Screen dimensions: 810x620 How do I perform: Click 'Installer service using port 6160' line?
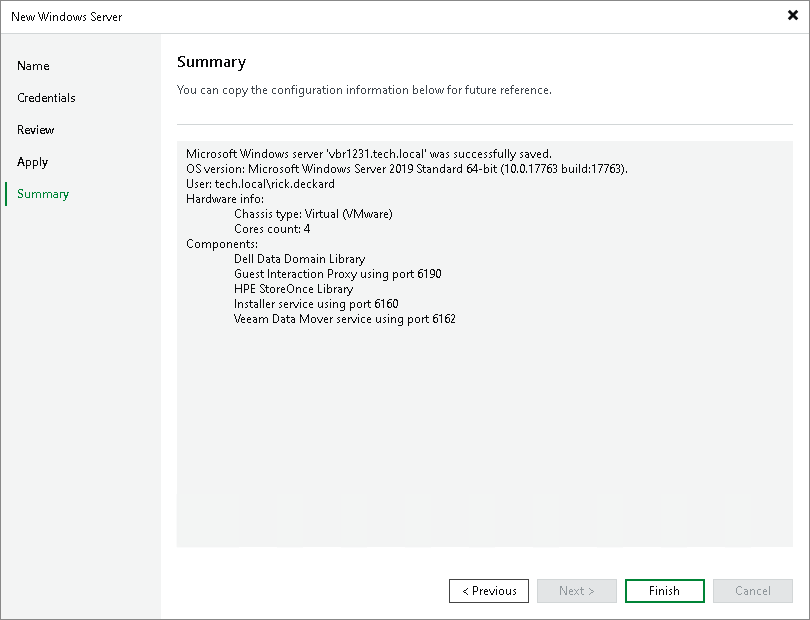pyautogui.click(x=316, y=304)
